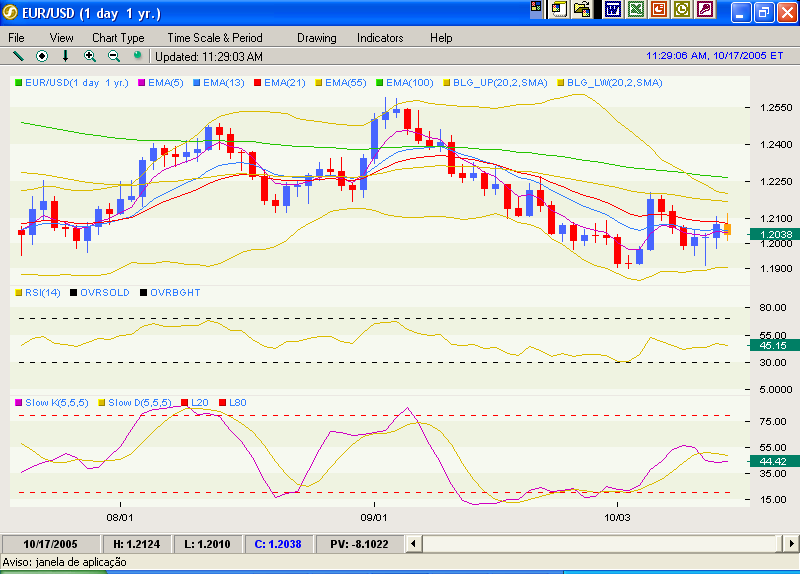The image size is (800, 574).
Task: Click scrollbar left arrow button
Action: (413, 544)
